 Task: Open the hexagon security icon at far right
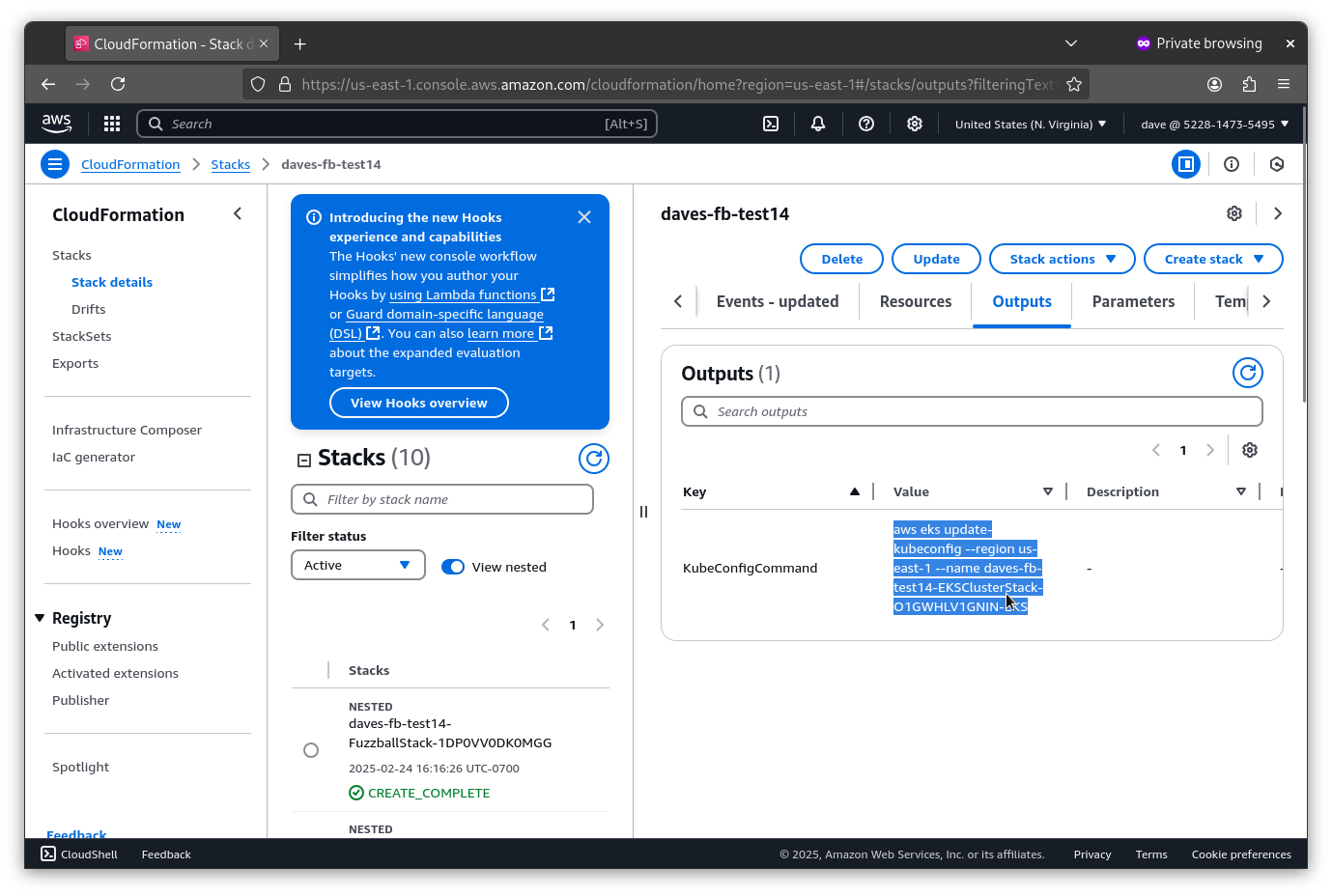pos(1277,164)
